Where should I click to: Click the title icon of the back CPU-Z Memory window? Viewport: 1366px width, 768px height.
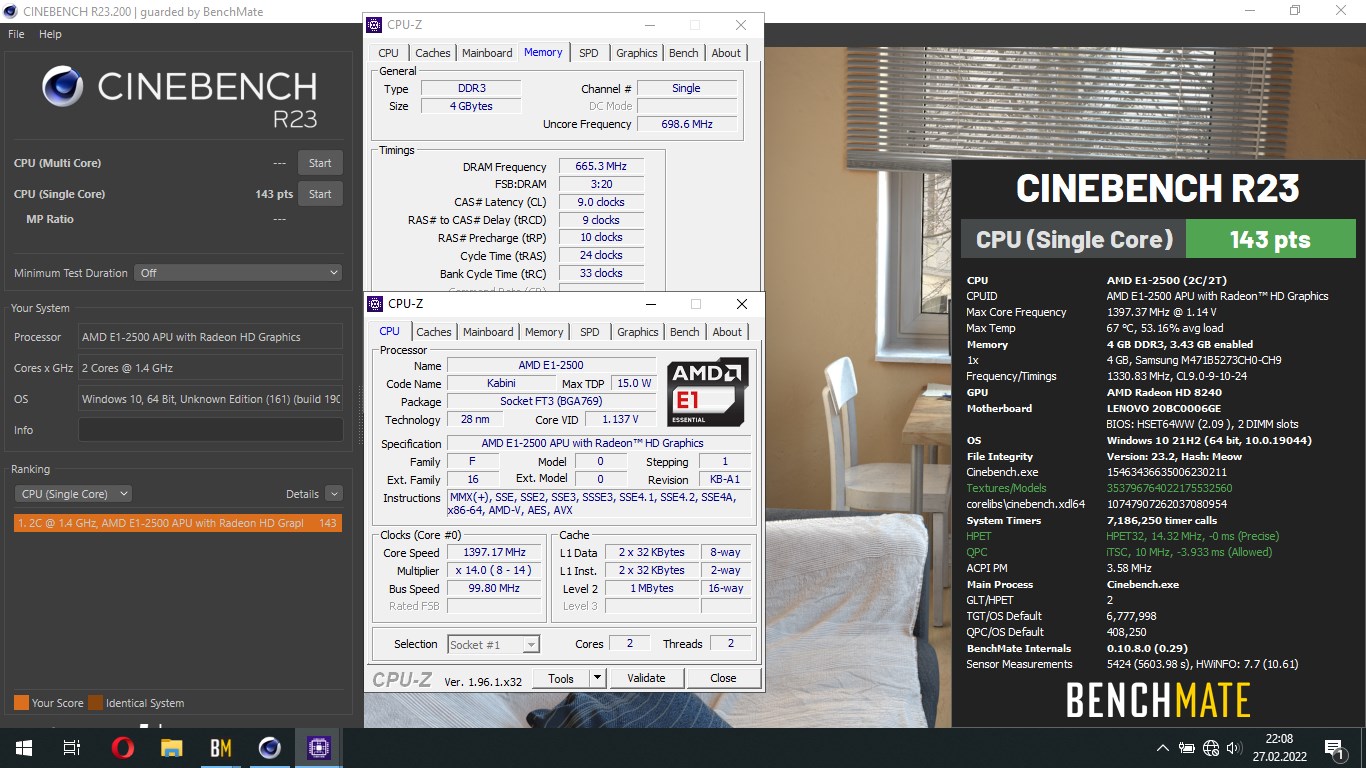[x=374, y=25]
